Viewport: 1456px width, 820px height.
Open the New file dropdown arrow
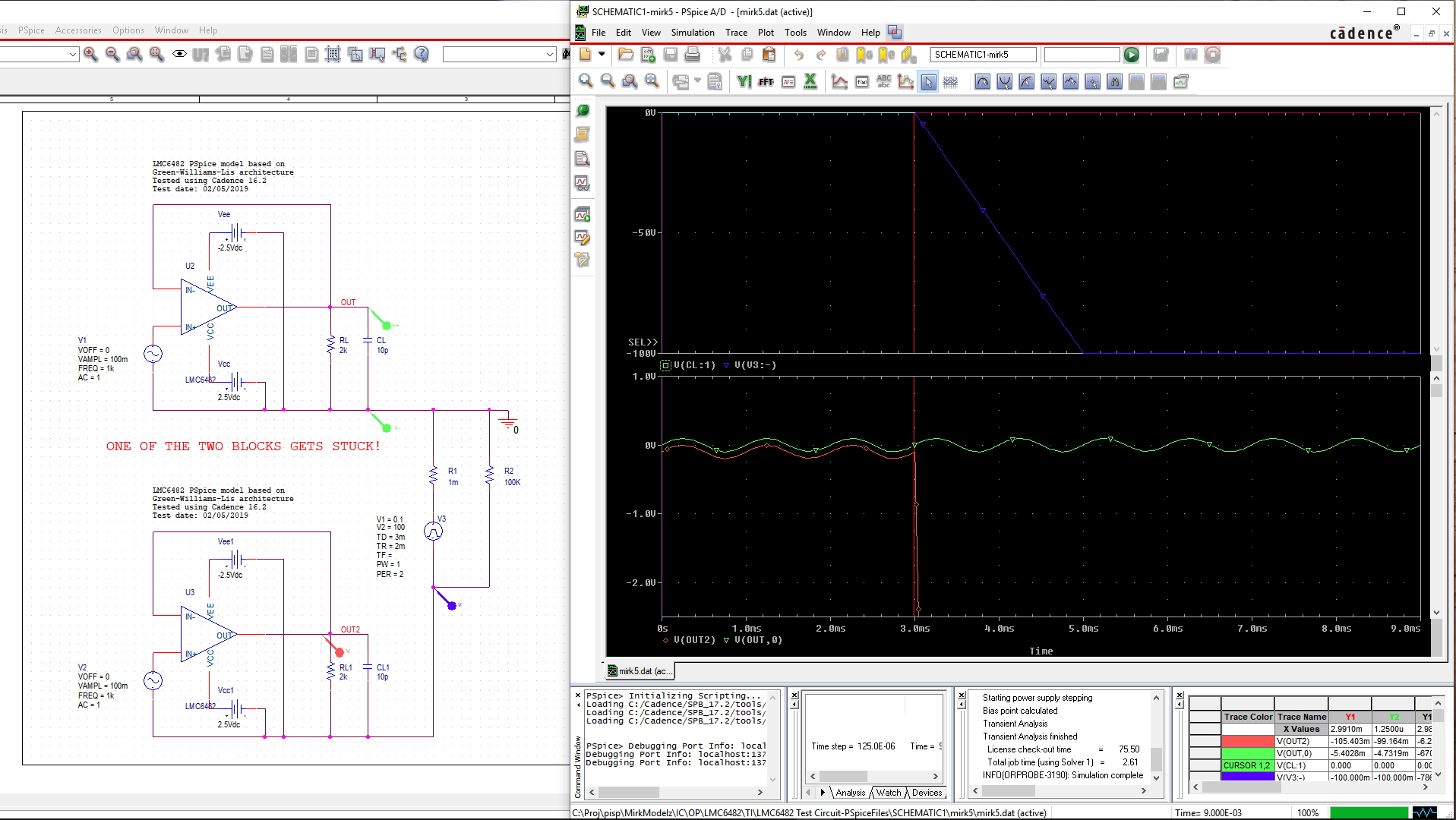(x=602, y=55)
